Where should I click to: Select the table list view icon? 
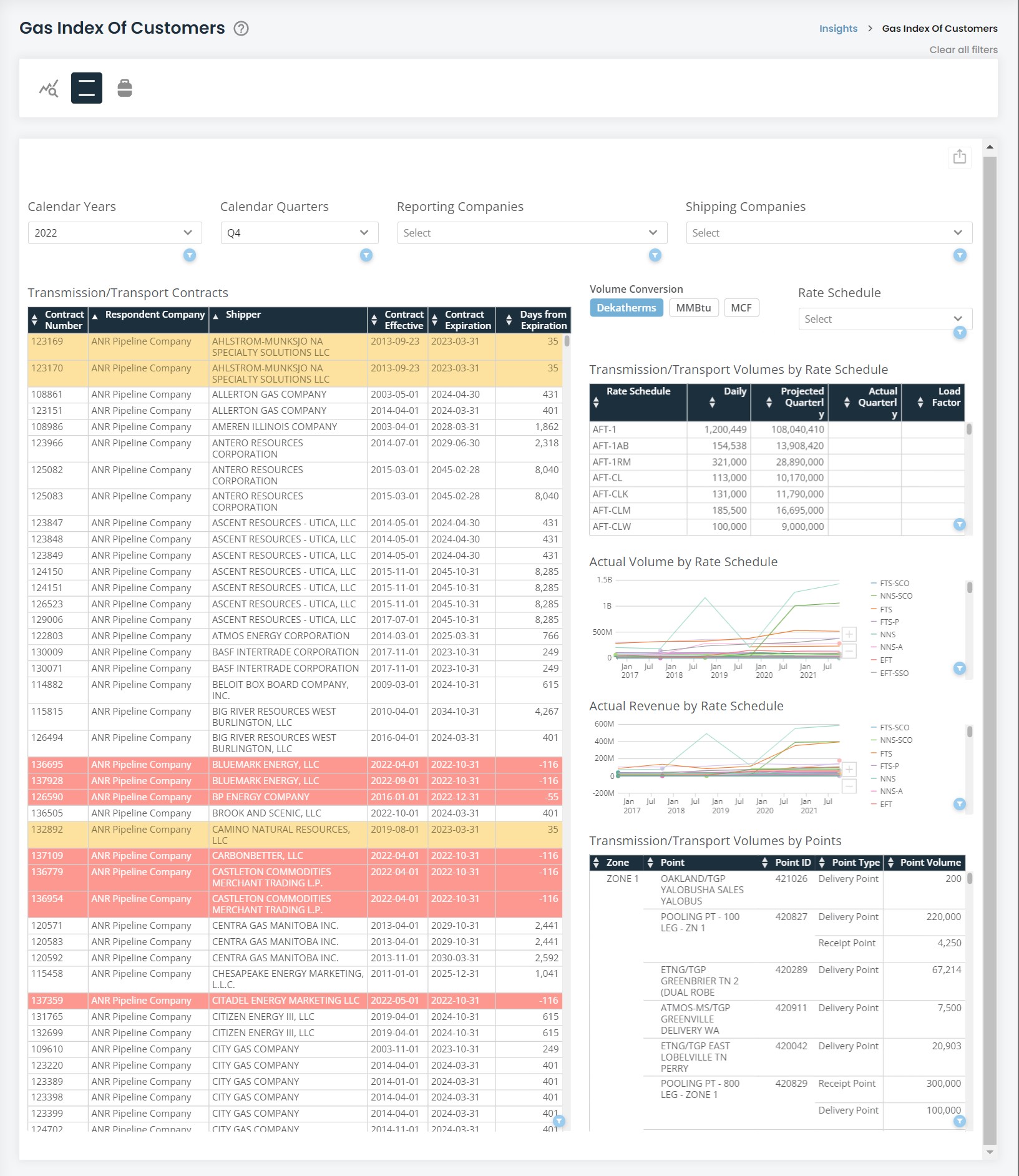coord(87,88)
